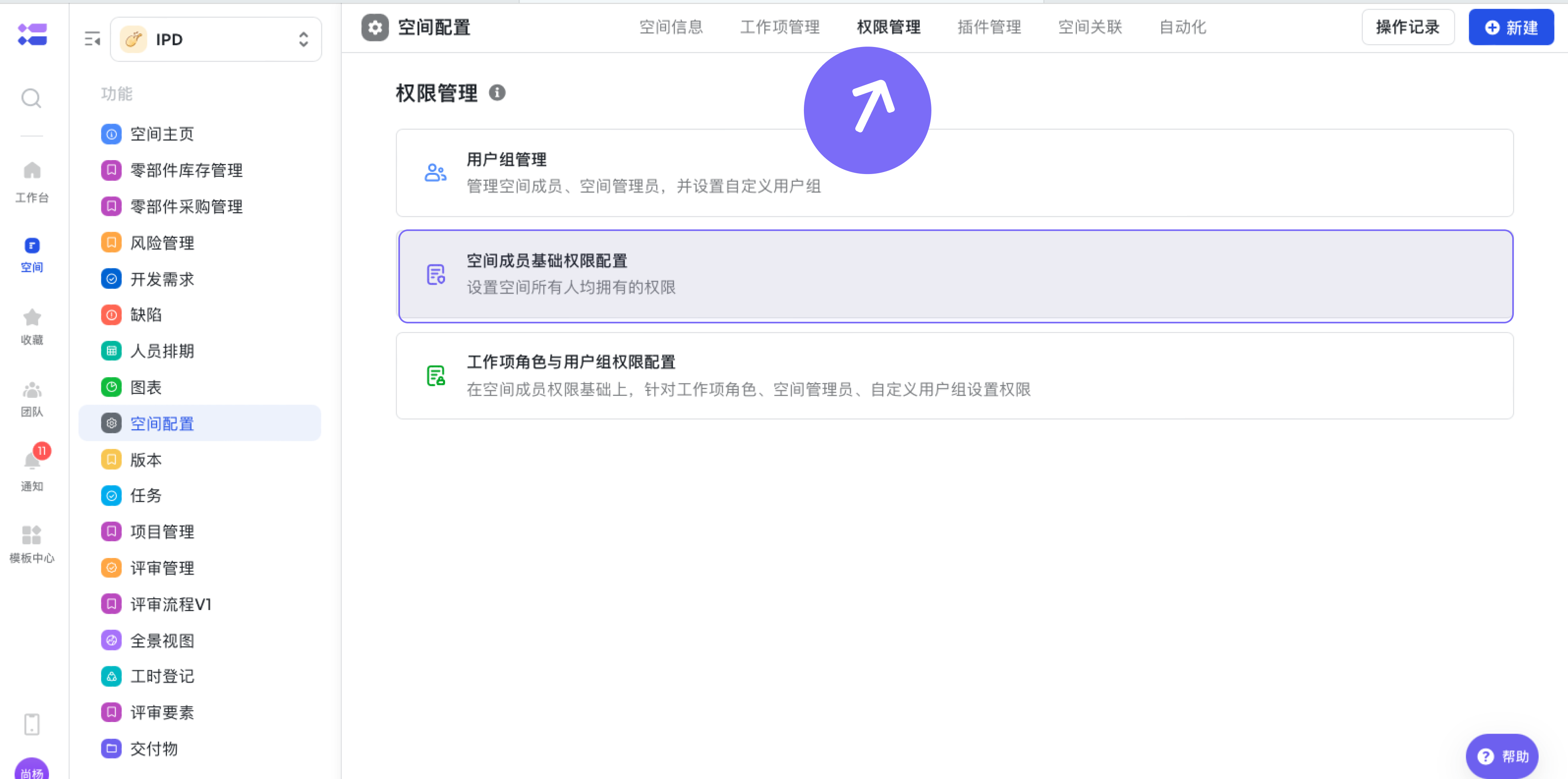
Task: Click the 全景视图 icon
Action: pyautogui.click(x=112, y=640)
